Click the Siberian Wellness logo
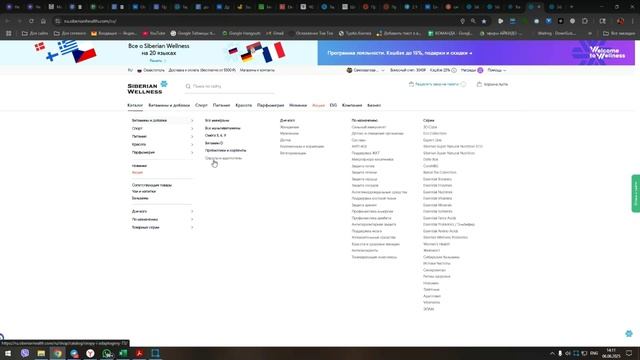This screenshot has width=640, height=360. point(147,87)
